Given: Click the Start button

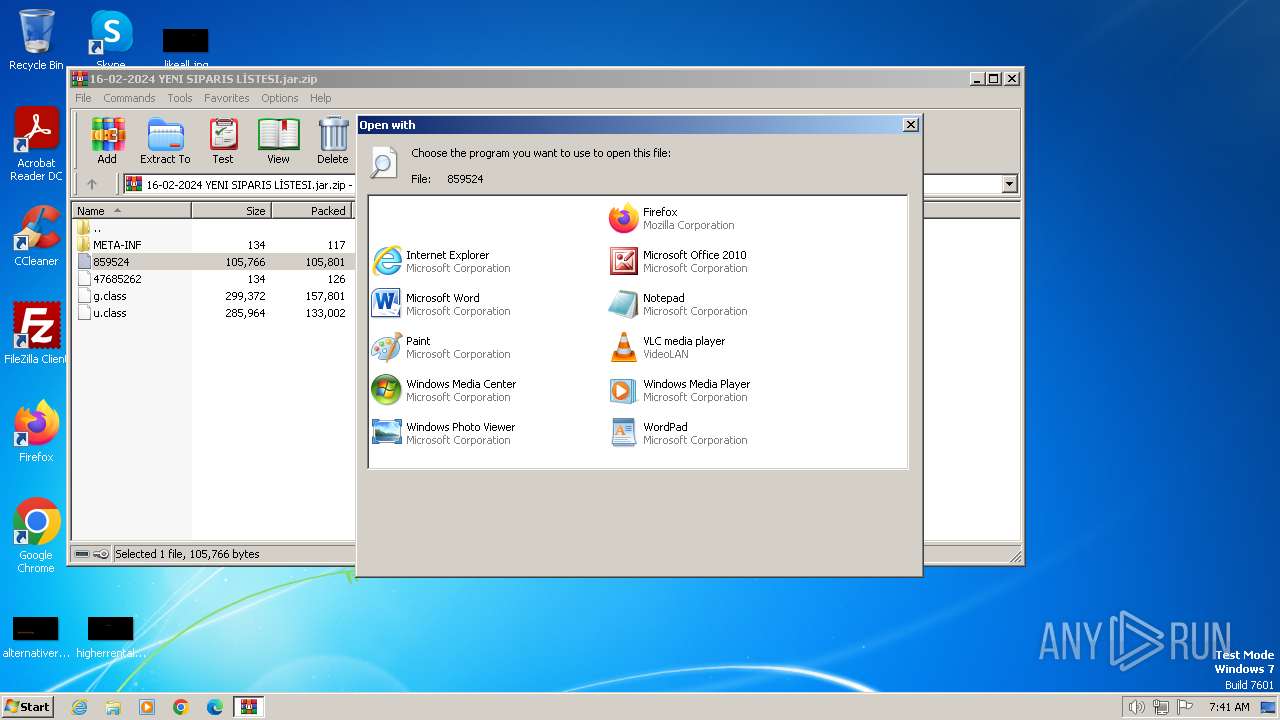Looking at the screenshot, I should 27,706.
